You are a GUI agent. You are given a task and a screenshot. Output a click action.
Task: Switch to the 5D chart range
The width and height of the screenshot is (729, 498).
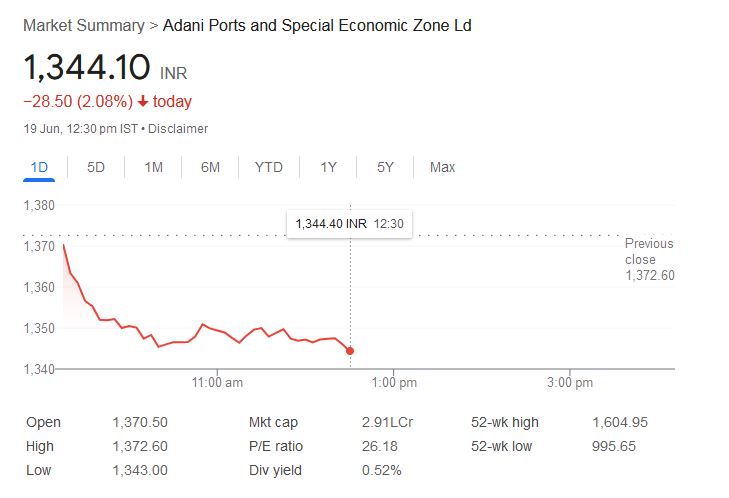click(x=96, y=167)
